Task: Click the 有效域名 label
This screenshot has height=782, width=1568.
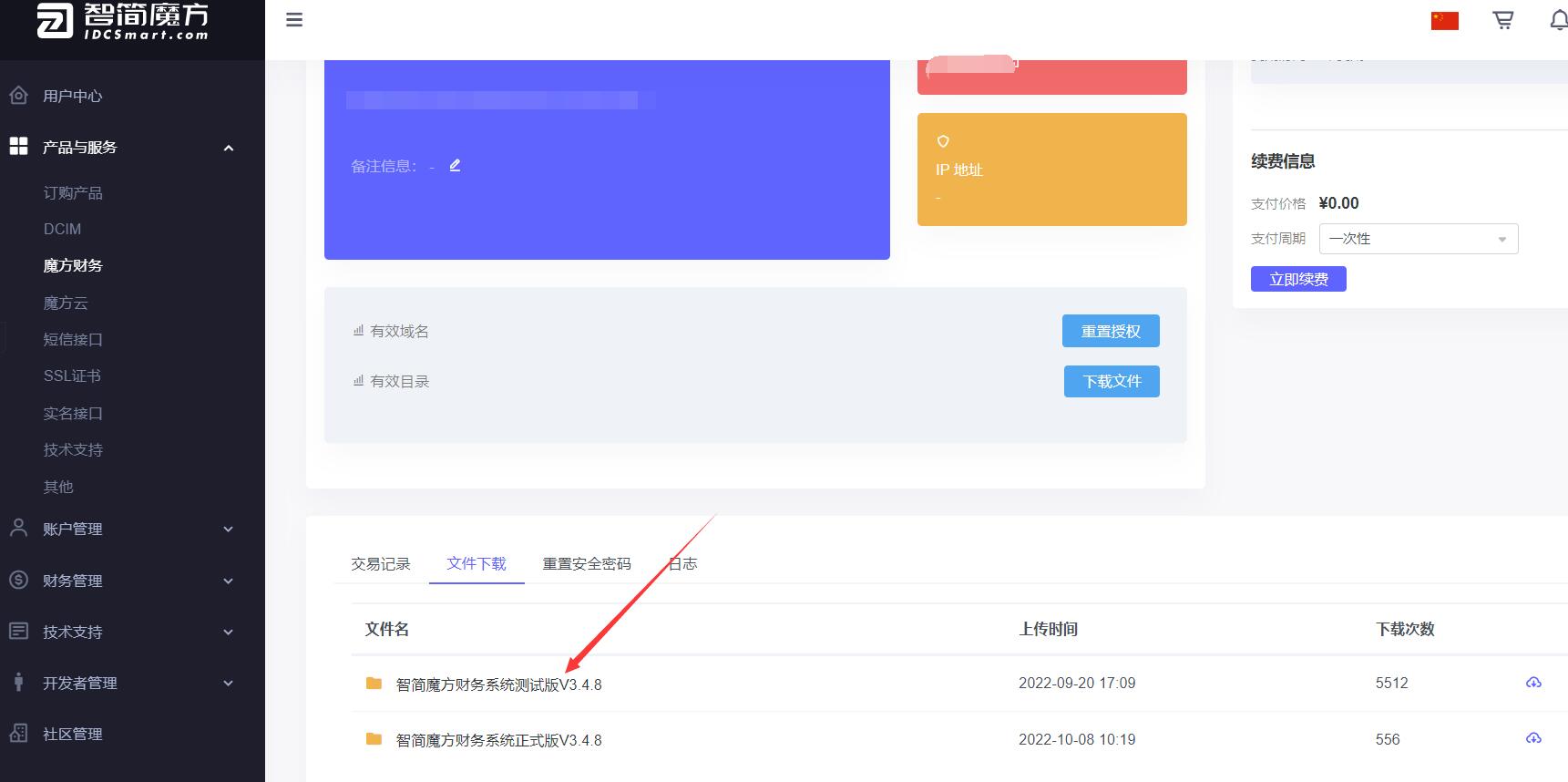Action: 399,331
